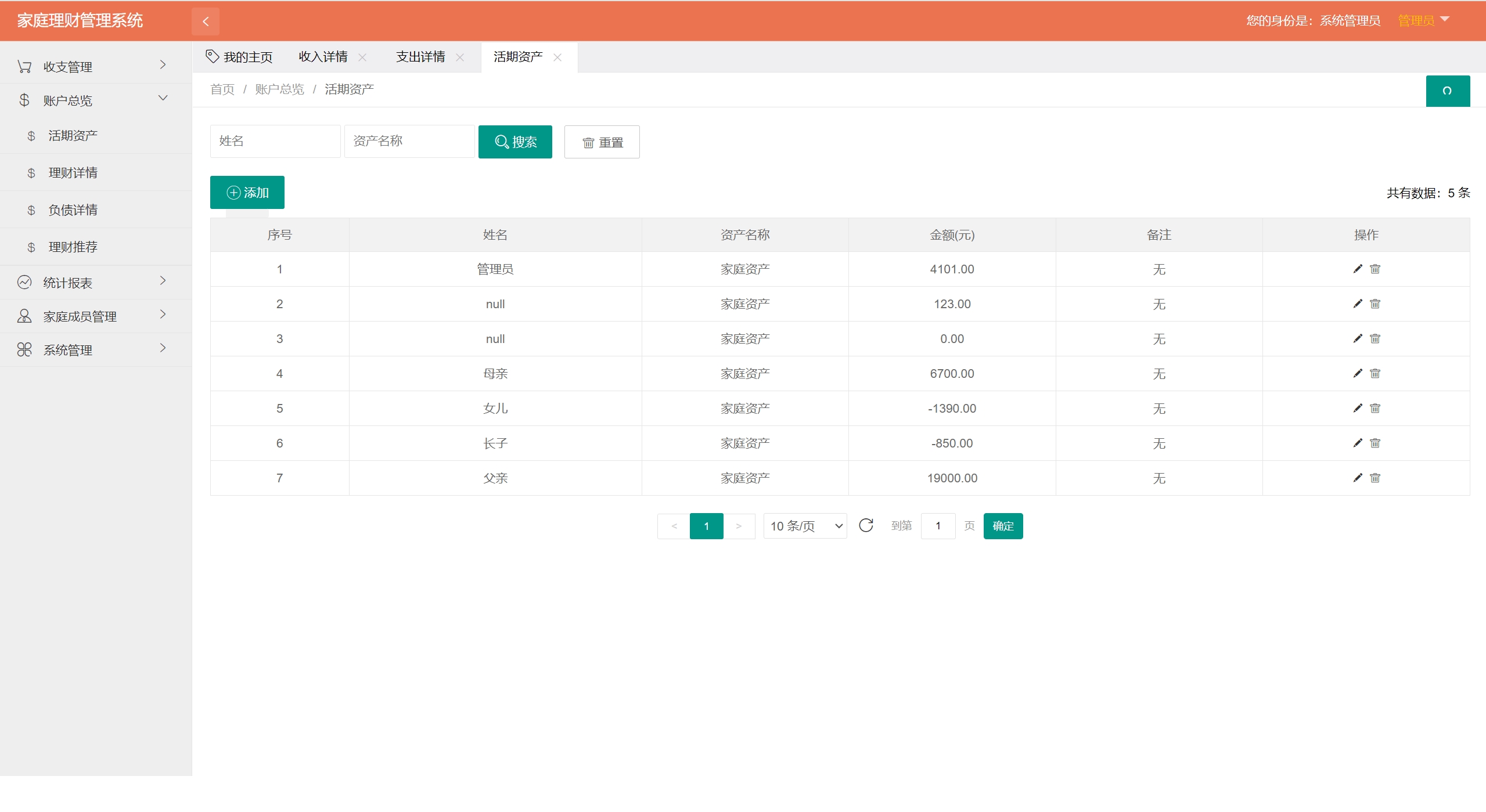Click the 姓名 search input field
This screenshot has width=1486, height=812.
pos(275,141)
